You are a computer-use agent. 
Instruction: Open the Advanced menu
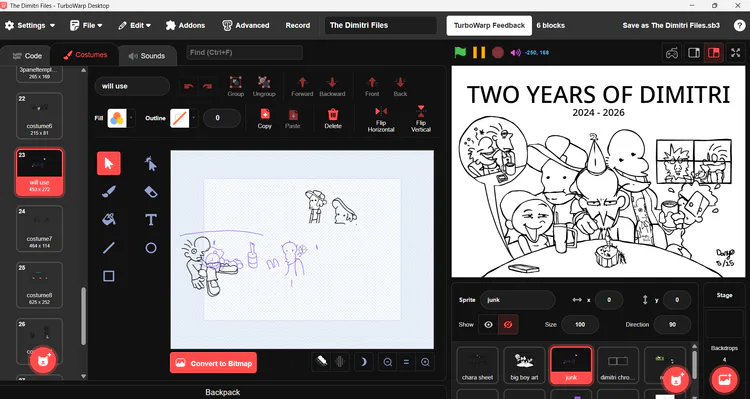(246, 25)
